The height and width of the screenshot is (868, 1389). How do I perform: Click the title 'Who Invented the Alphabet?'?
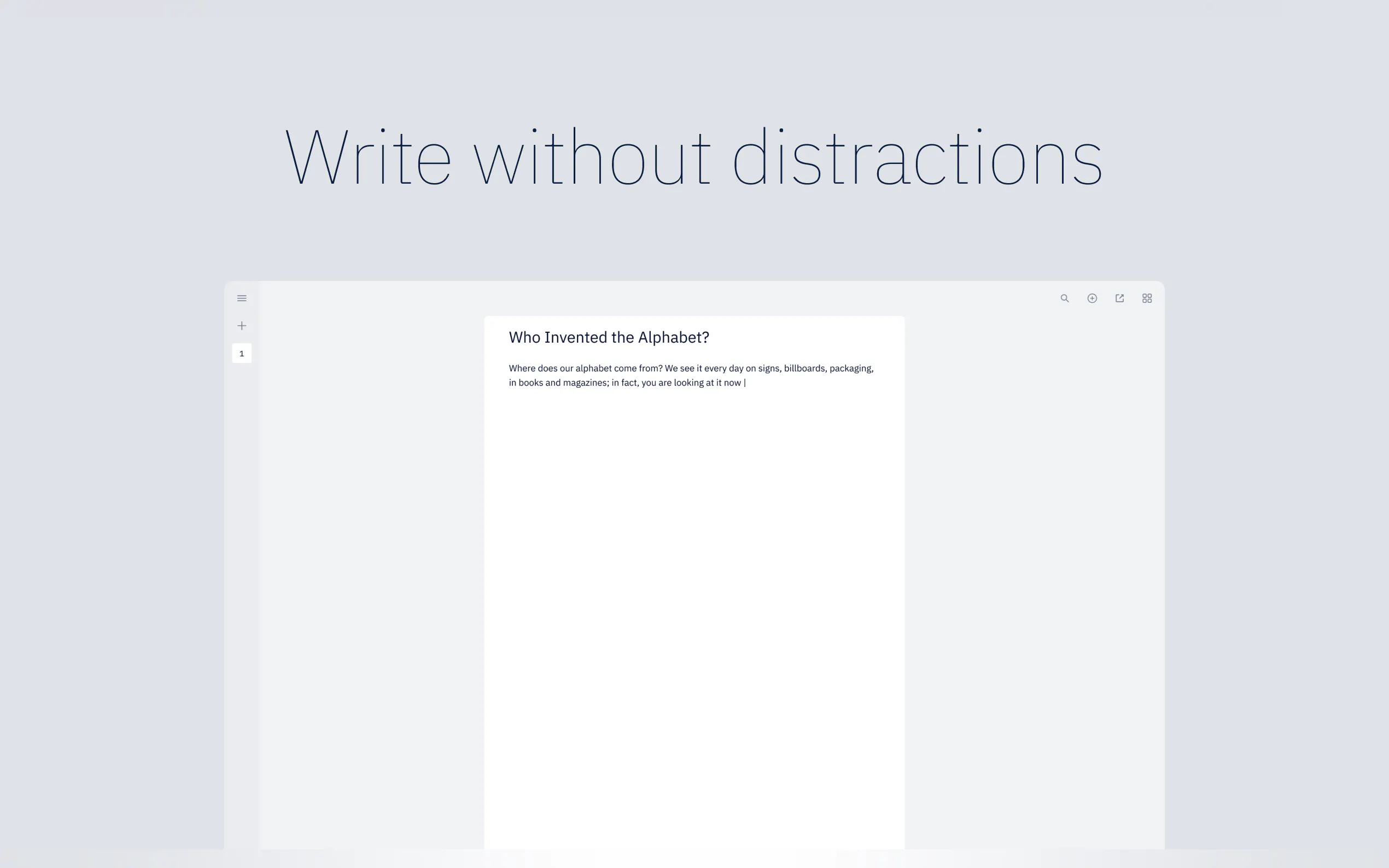click(609, 338)
